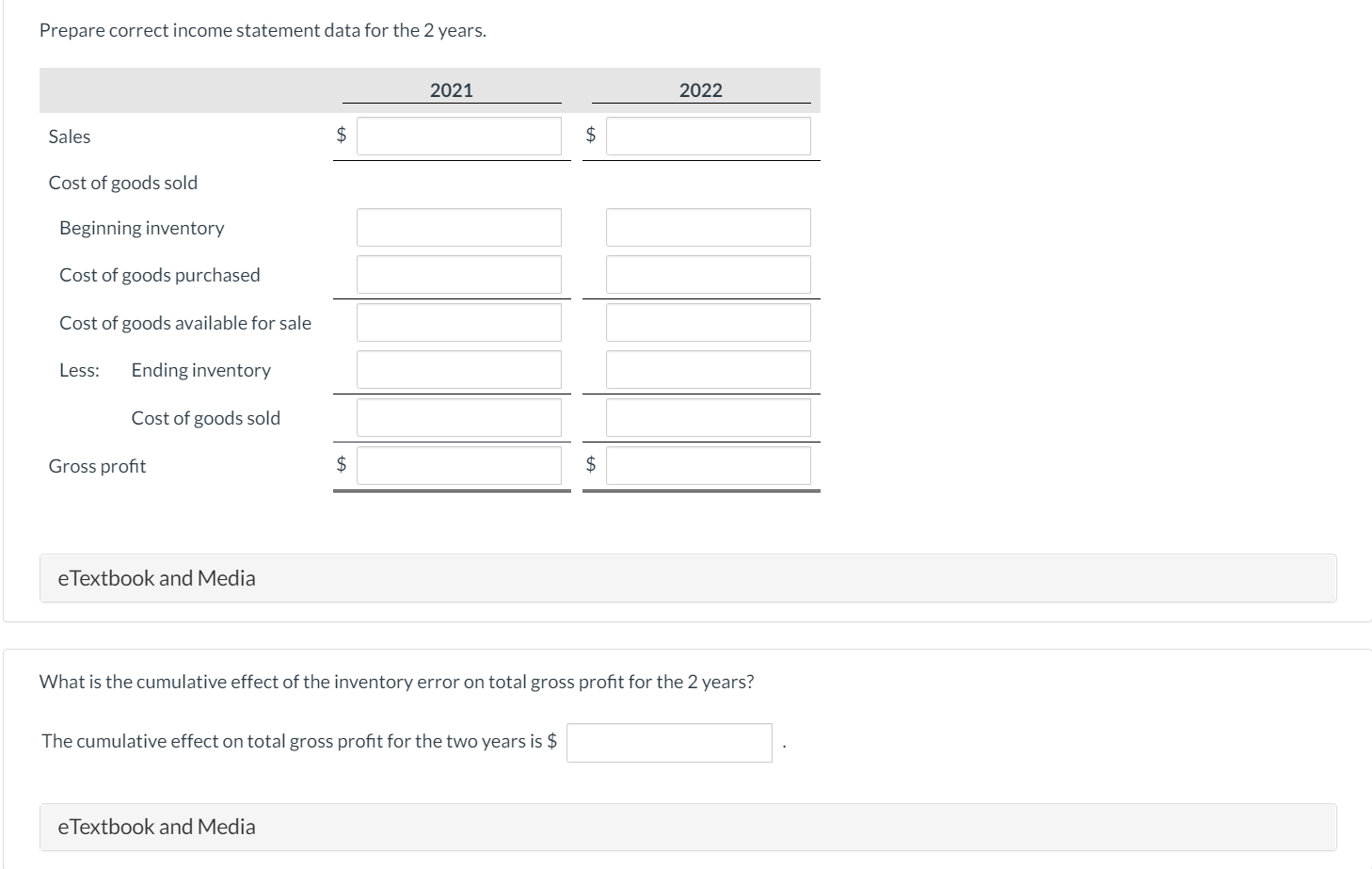Click the Gross profit input for 2022
Image resolution: width=1372 pixels, height=869 pixels.
[709, 464]
